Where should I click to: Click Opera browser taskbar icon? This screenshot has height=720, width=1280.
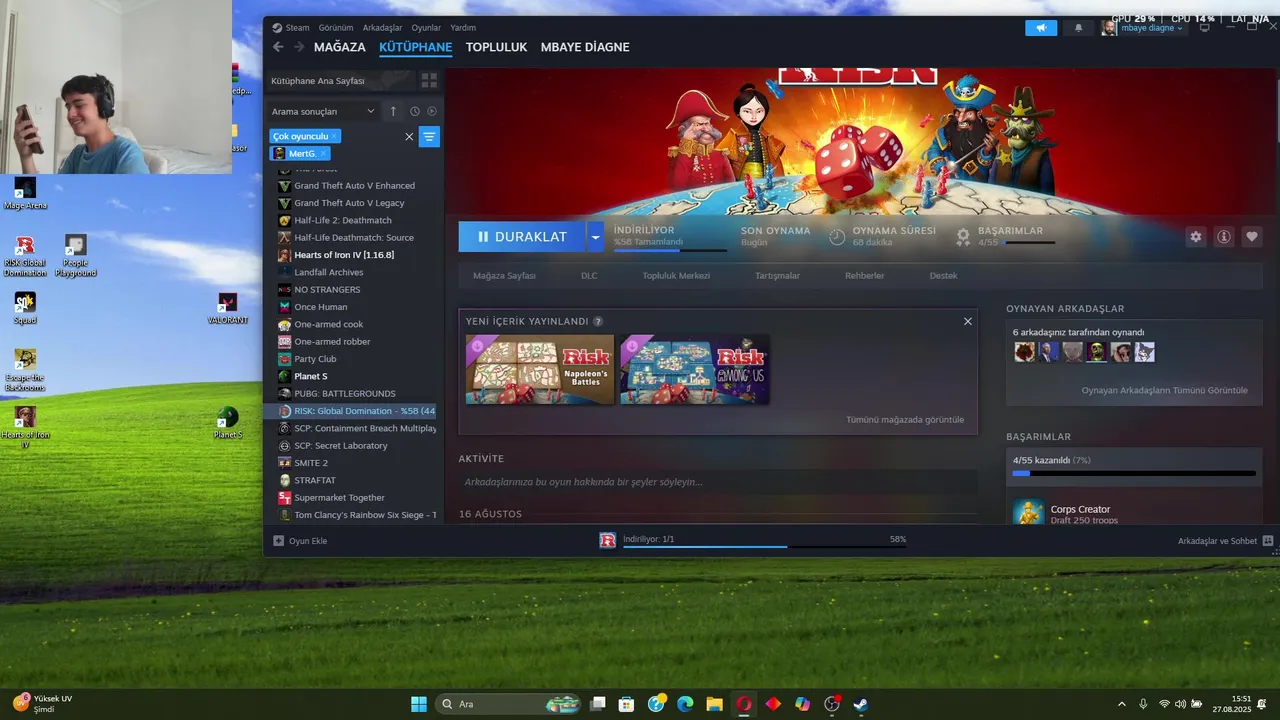click(x=743, y=704)
